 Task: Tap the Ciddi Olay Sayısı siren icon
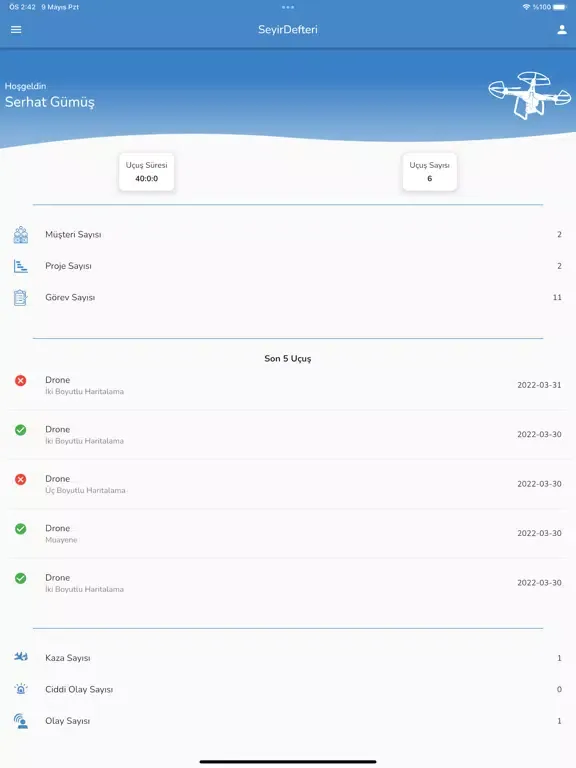tap(21, 689)
